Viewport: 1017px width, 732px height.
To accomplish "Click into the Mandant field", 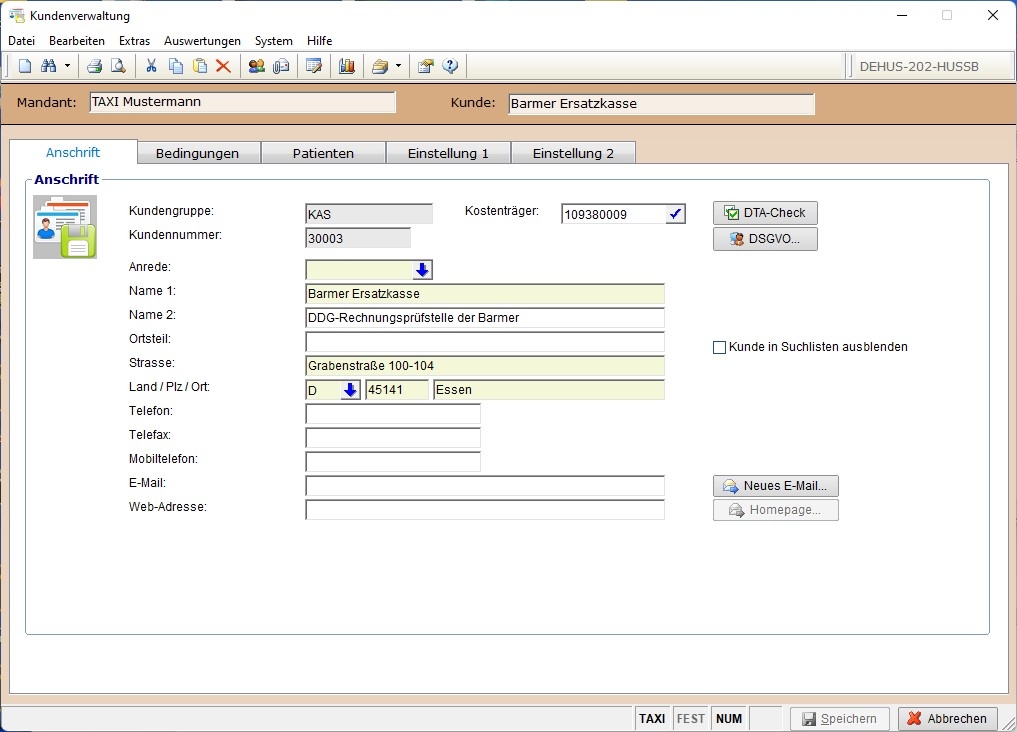I will point(243,102).
